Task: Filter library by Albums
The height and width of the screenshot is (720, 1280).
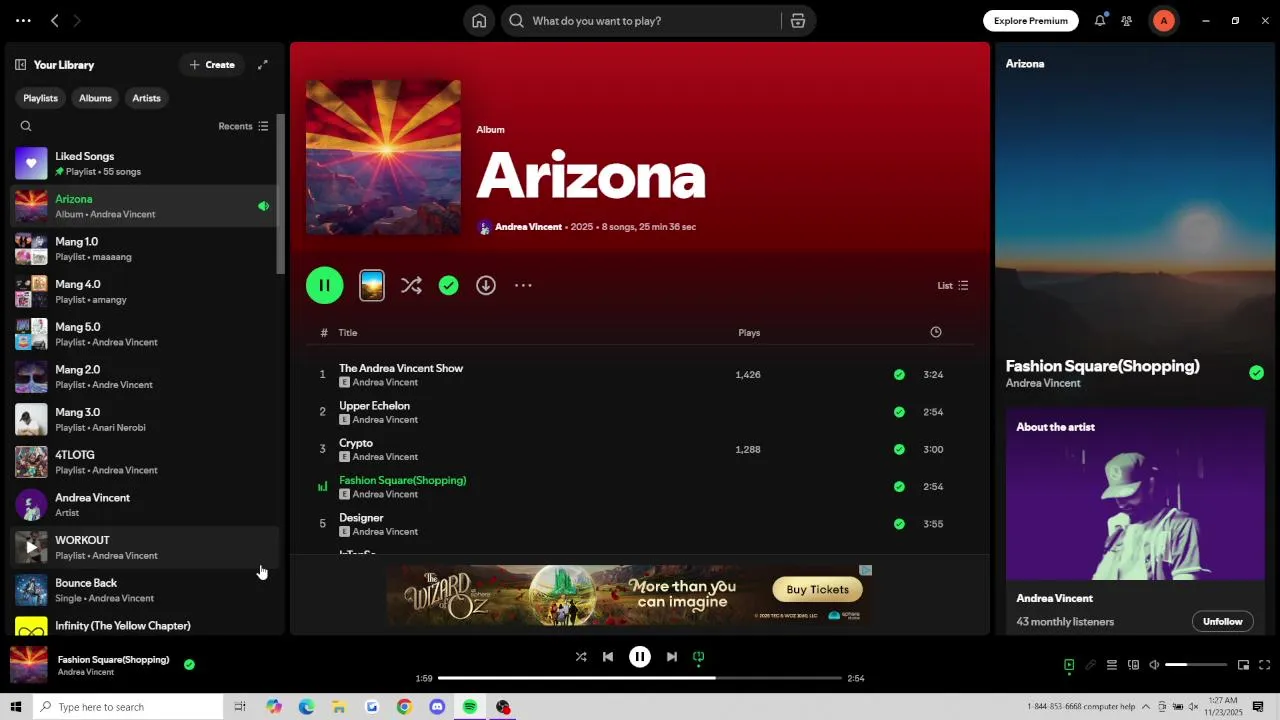Action: tap(95, 98)
